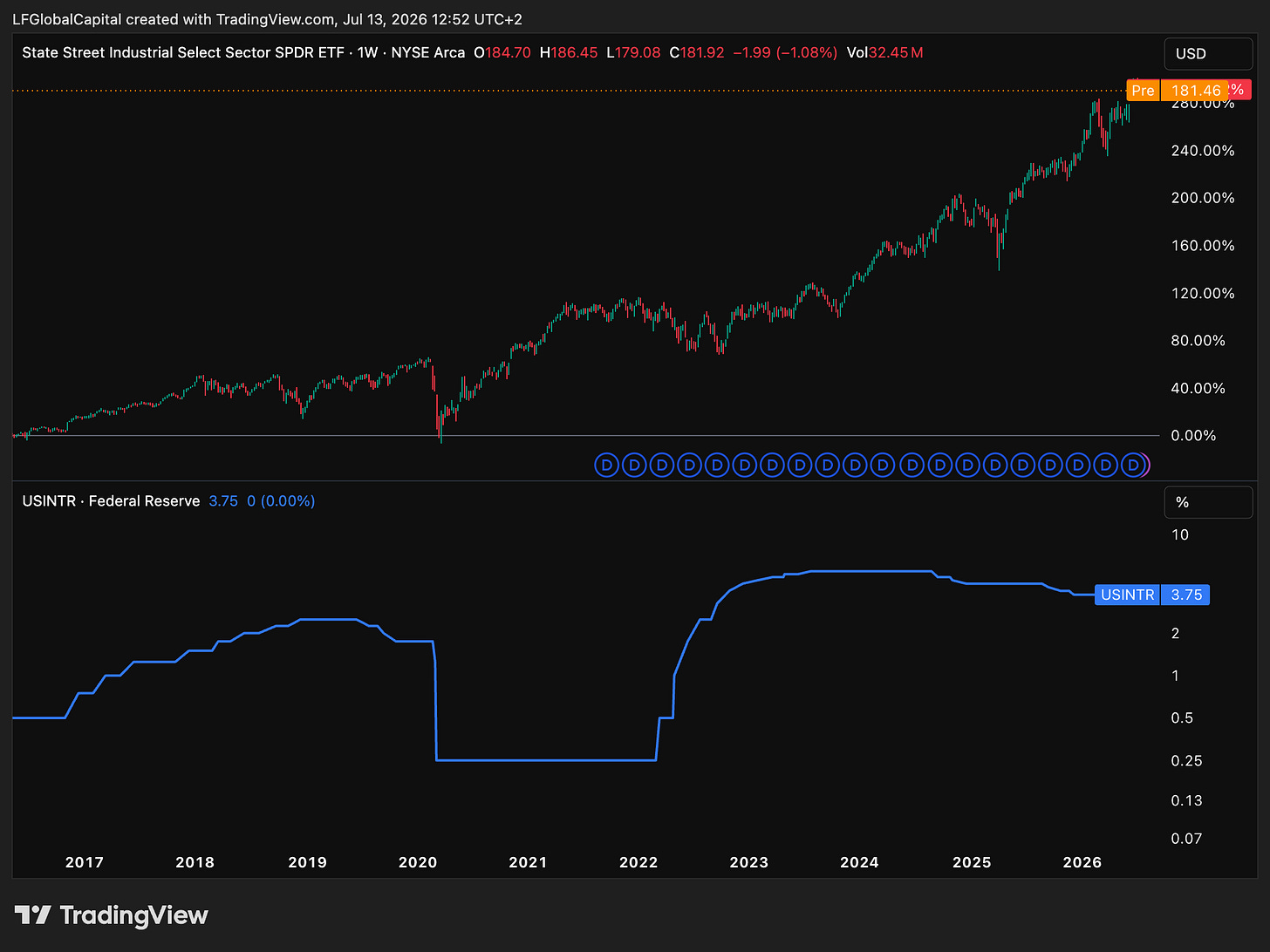Click the 0 (0.00%) change in USINTR legend
1270x952 pixels.
click(281, 501)
